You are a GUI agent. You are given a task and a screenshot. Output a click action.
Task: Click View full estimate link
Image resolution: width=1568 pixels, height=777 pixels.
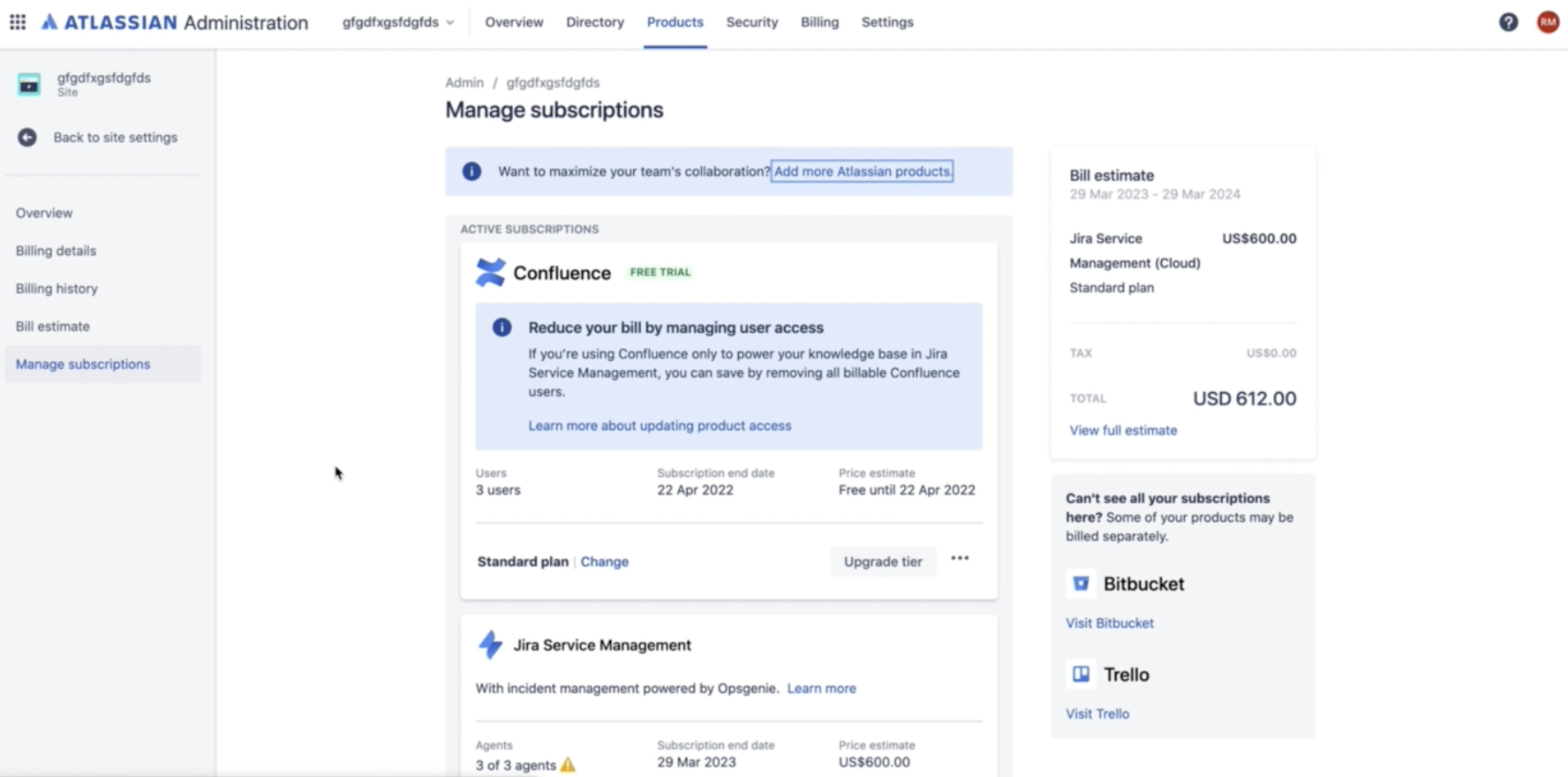tap(1123, 430)
